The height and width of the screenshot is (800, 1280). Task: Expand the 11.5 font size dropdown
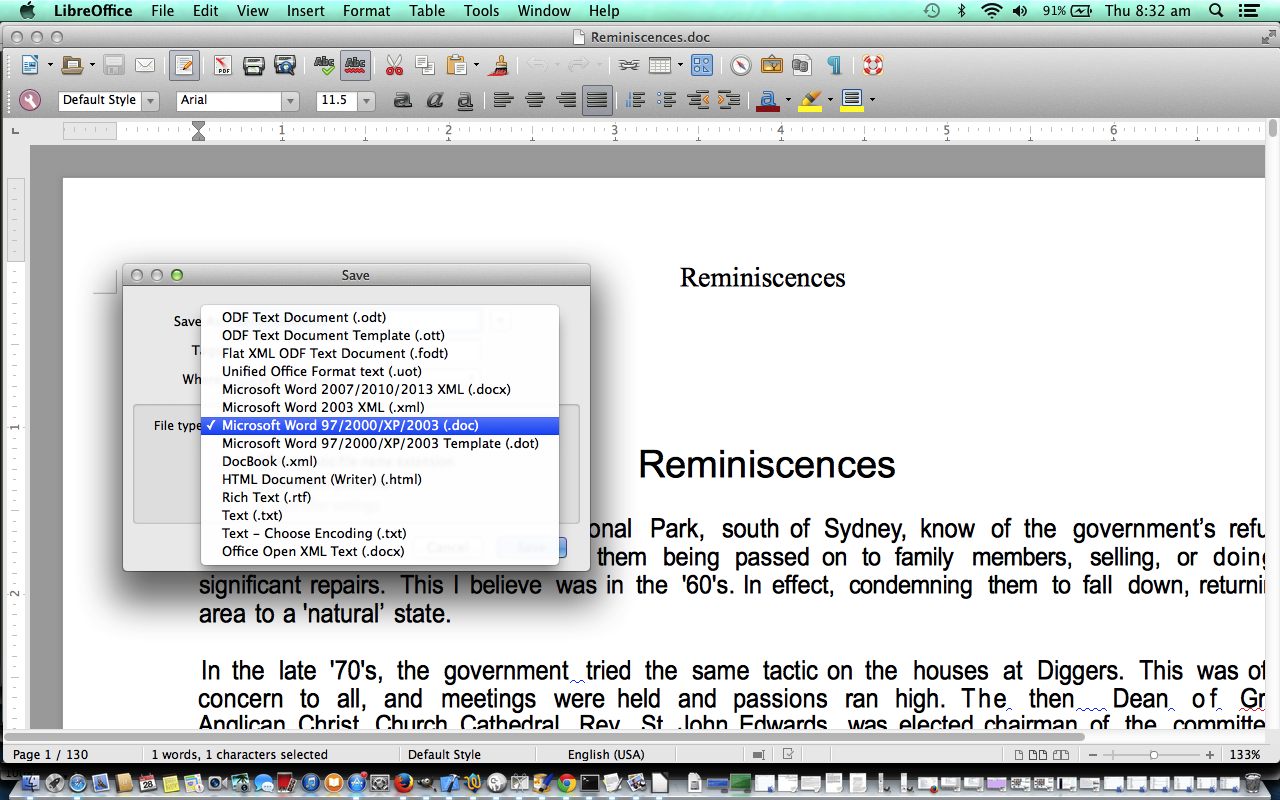tap(366, 101)
